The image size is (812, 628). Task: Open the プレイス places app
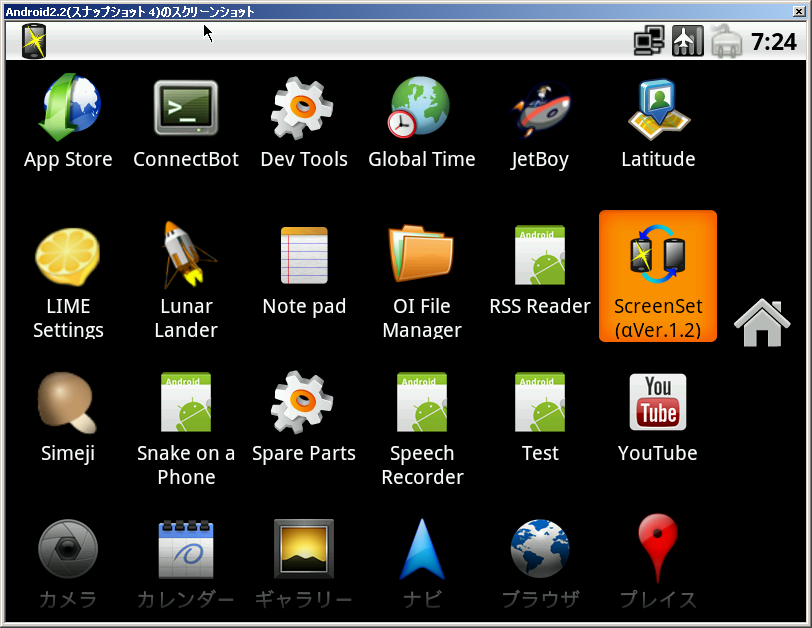click(x=658, y=562)
